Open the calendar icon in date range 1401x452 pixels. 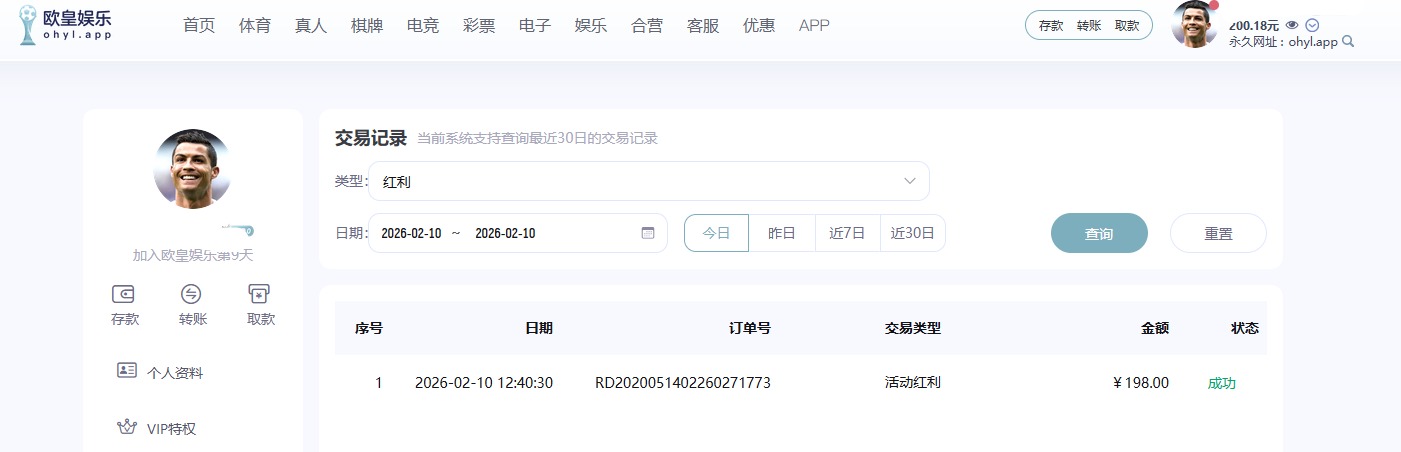click(x=648, y=233)
